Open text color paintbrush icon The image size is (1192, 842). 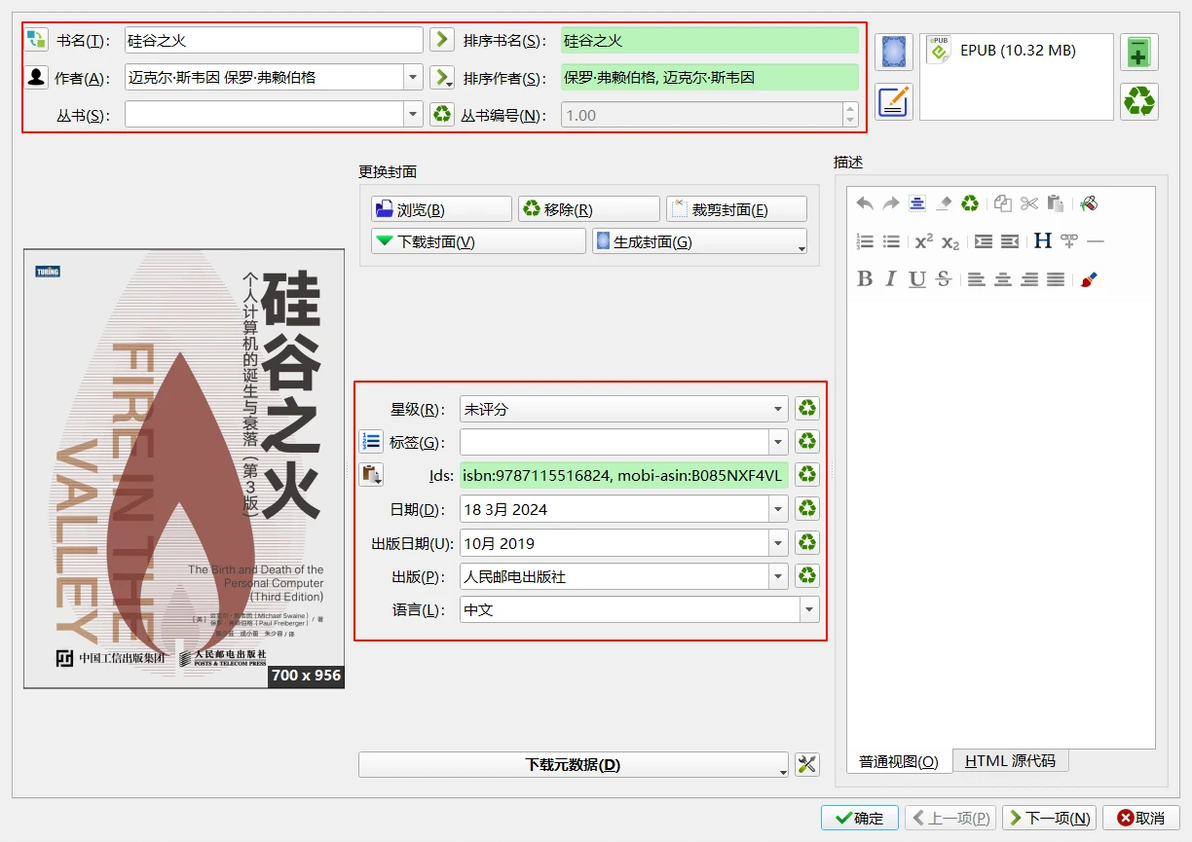tap(1089, 280)
